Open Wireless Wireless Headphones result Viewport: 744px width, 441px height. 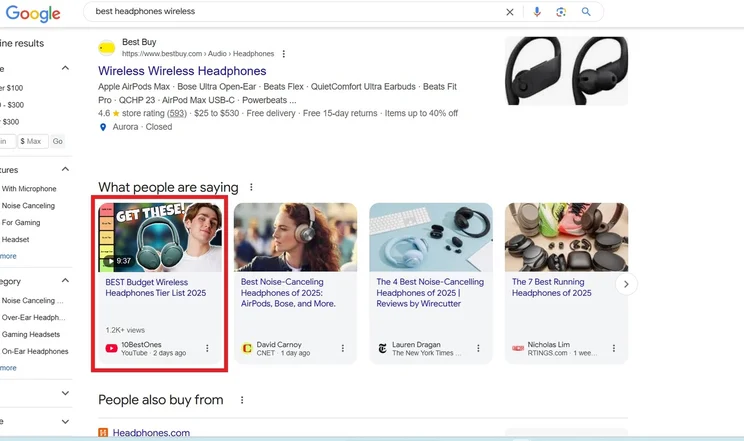tap(182, 71)
